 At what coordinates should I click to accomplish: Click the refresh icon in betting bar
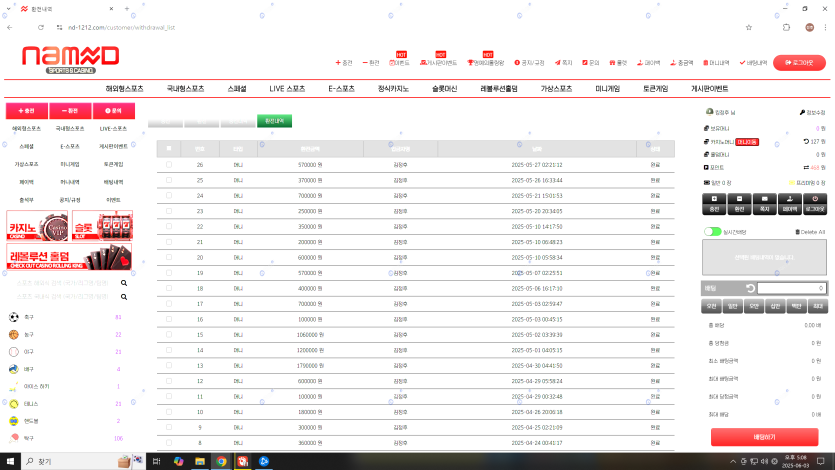(750, 288)
